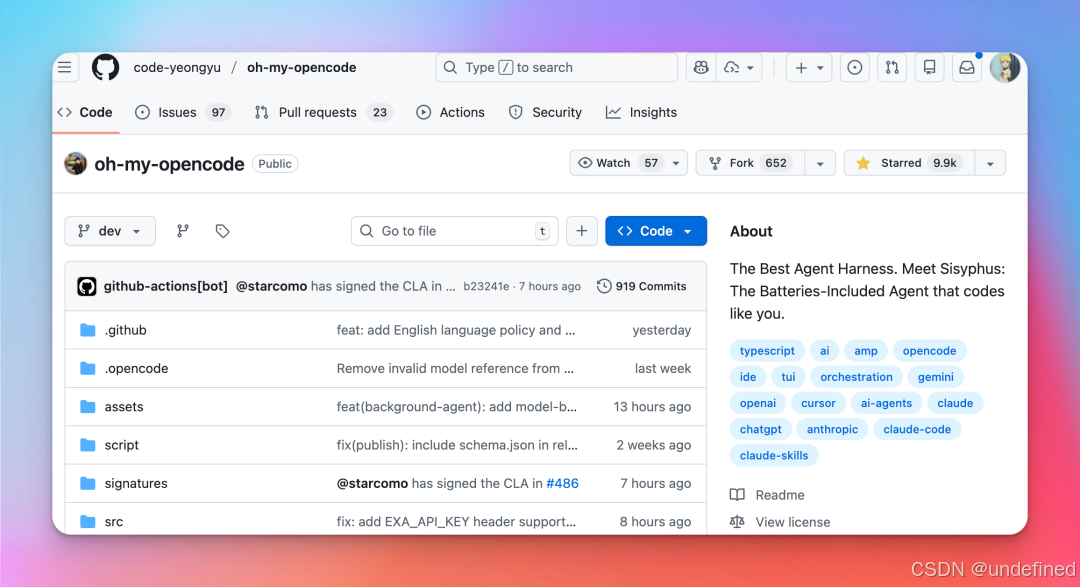Open the Readme link
The width and height of the screenshot is (1080, 587).
point(767,495)
